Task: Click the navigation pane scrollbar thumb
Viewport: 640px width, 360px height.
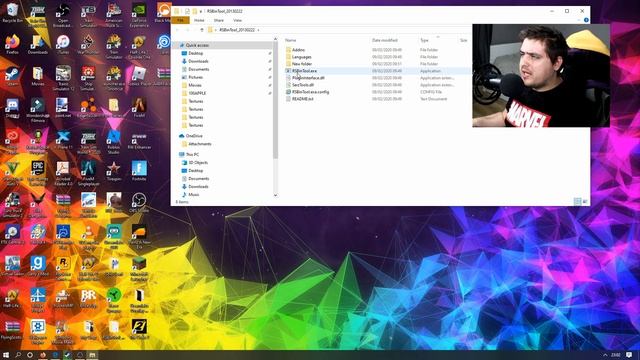Action: (276, 100)
